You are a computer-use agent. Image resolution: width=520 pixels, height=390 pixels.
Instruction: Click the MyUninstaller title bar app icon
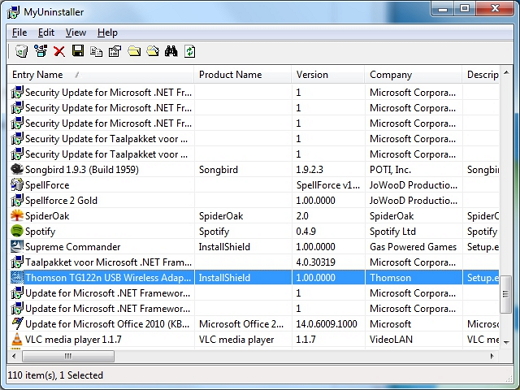click(x=13, y=12)
